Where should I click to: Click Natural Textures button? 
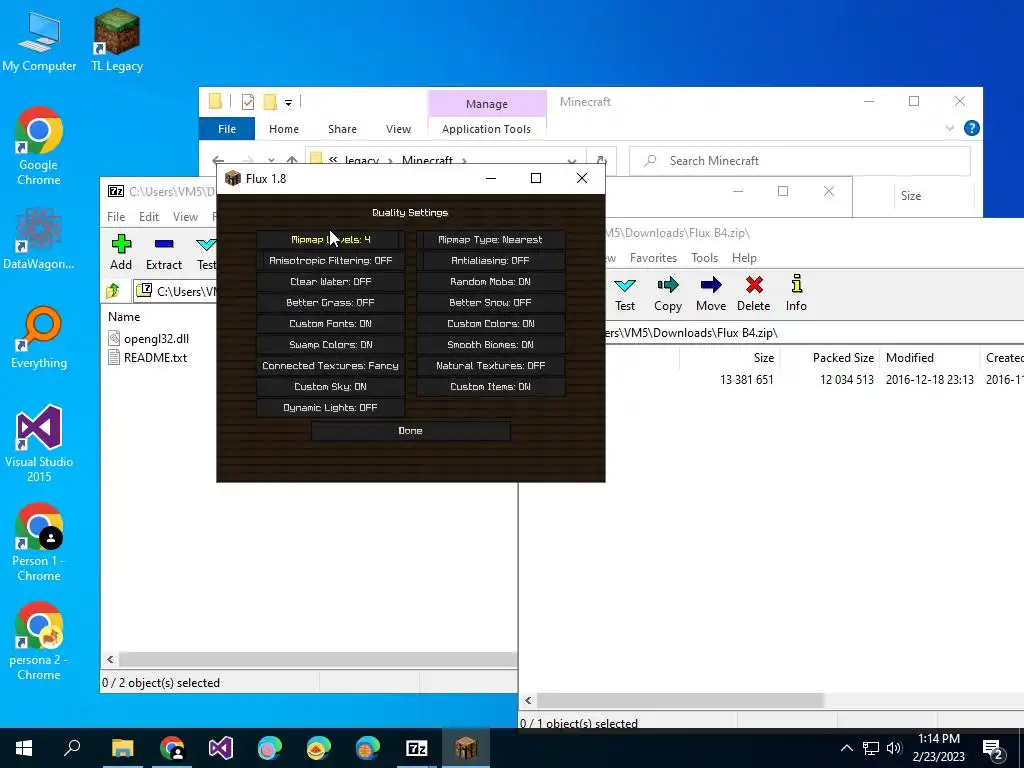click(x=490, y=366)
